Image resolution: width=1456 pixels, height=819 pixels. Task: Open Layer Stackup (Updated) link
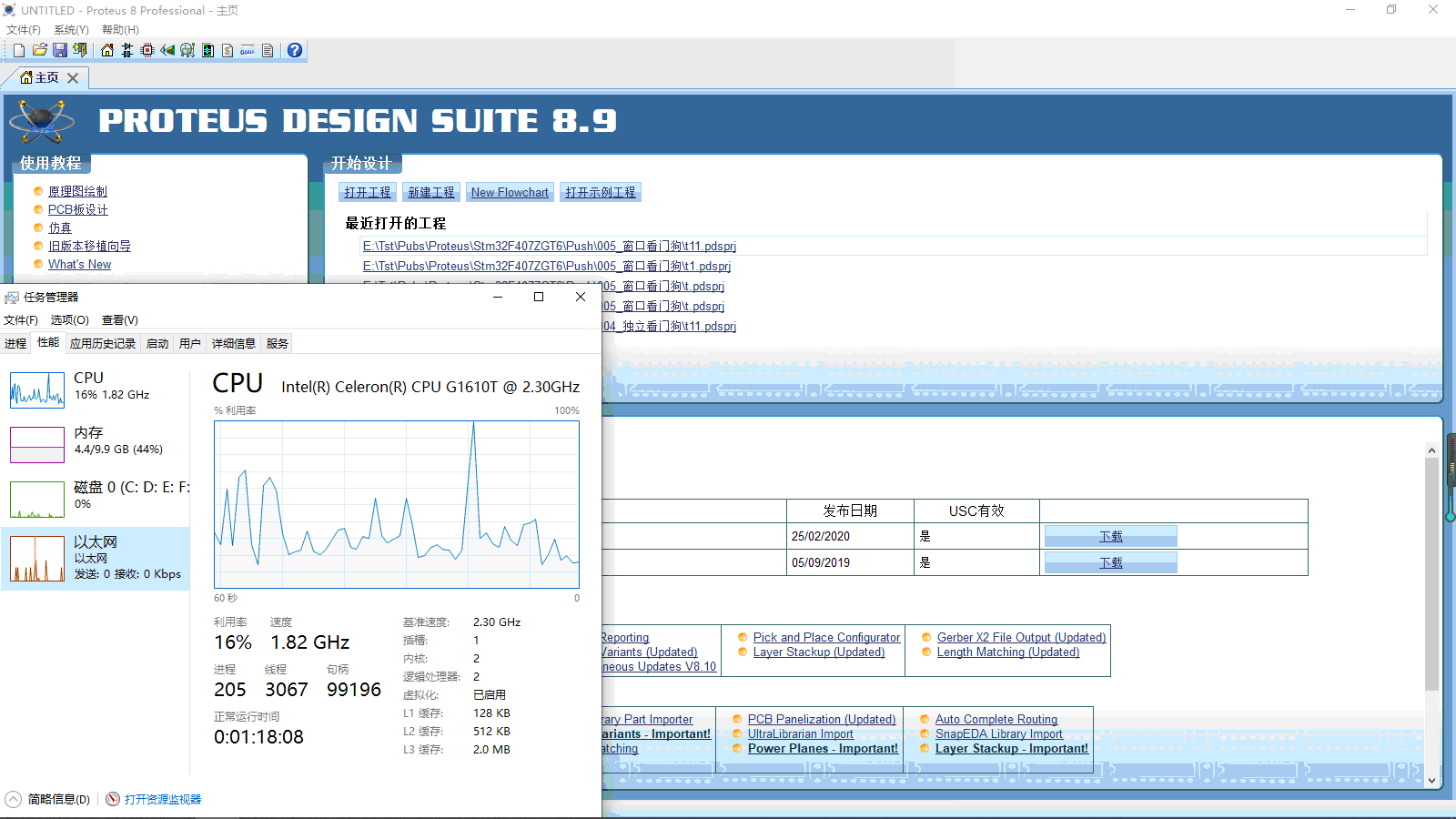pos(819,652)
